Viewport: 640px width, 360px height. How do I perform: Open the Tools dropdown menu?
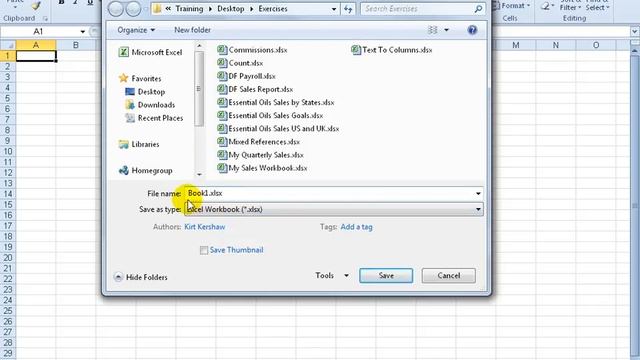[x=332, y=276]
